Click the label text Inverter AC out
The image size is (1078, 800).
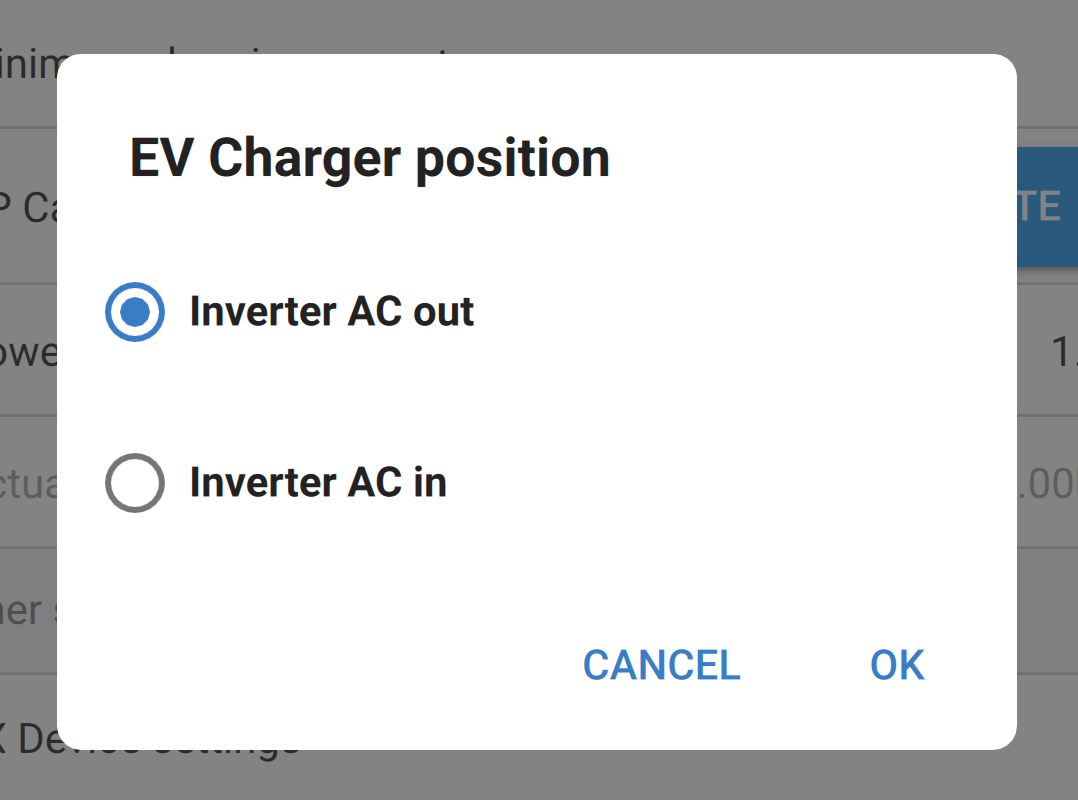pos(331,311)
